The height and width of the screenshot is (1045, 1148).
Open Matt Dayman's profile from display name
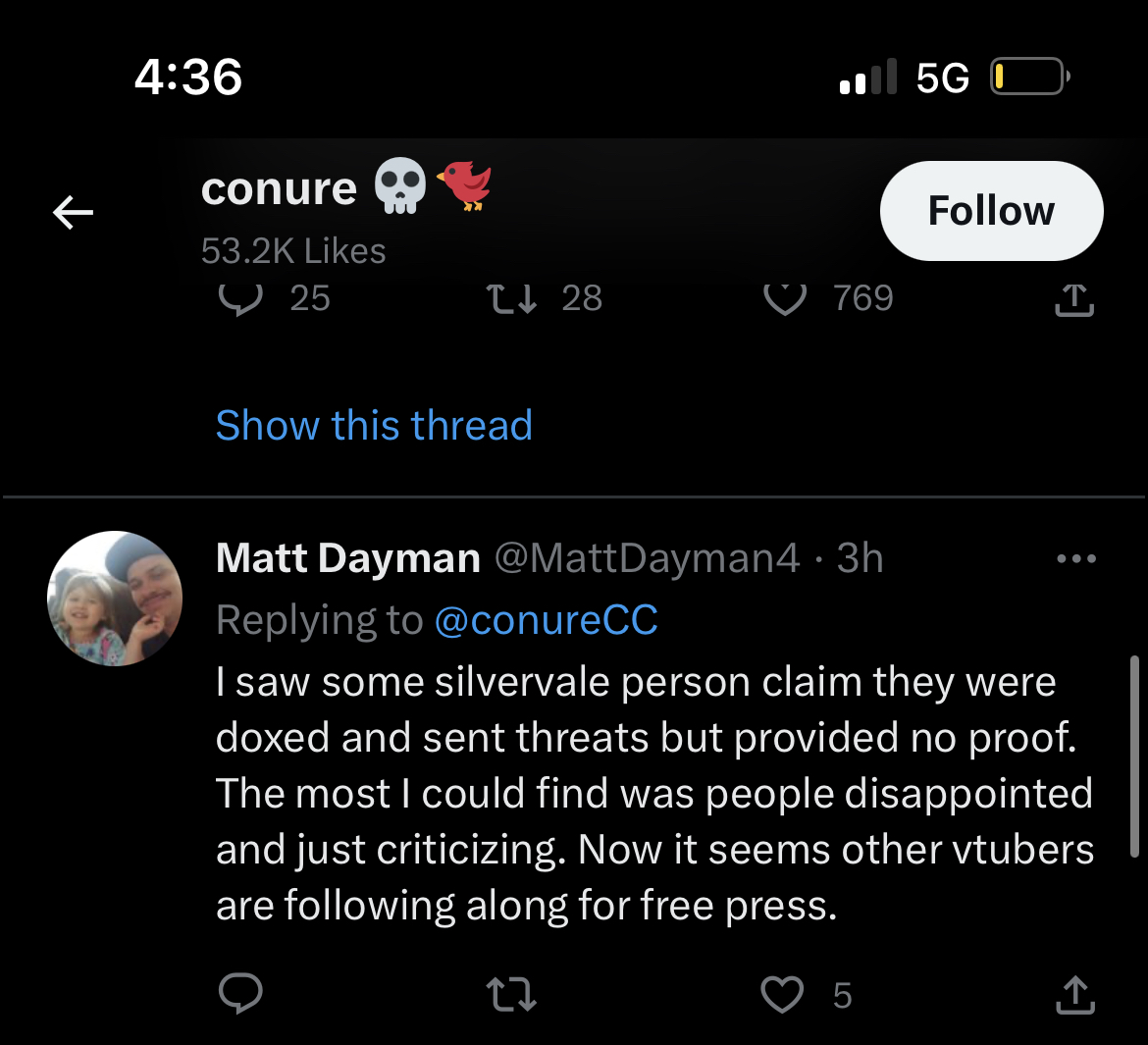[x=347, y=558]
